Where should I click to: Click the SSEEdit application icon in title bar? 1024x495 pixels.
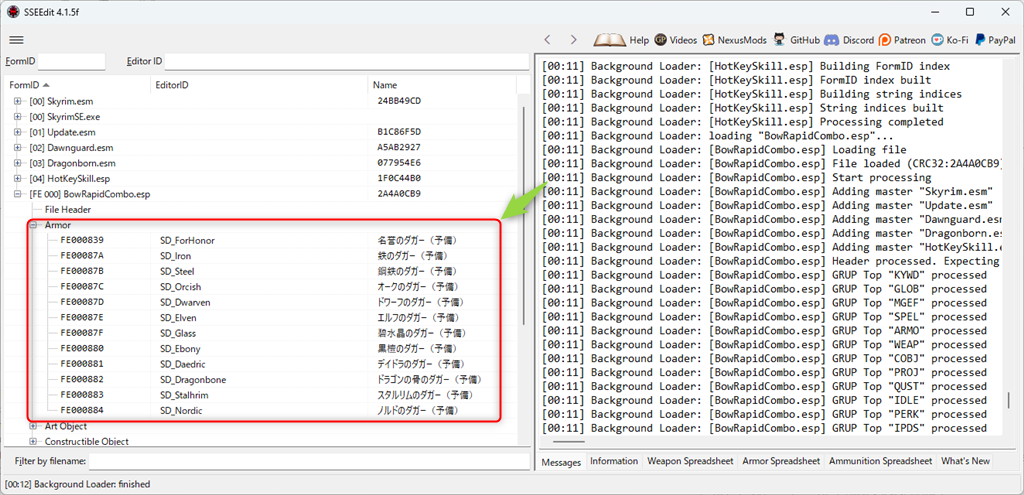click(13, 11)
